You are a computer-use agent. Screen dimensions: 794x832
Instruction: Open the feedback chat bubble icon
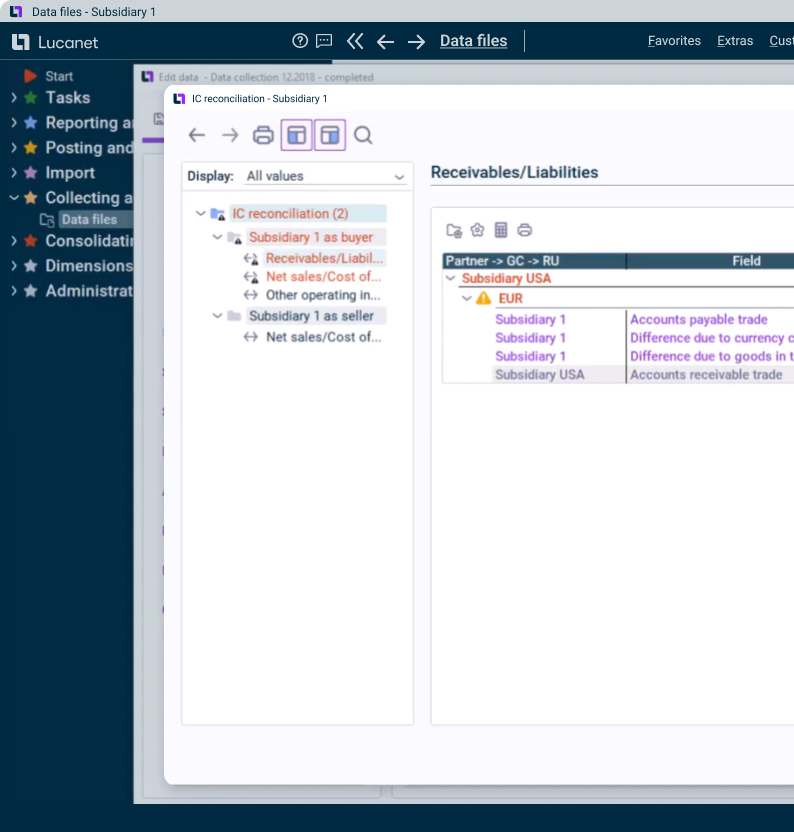(x=324, y=41)
